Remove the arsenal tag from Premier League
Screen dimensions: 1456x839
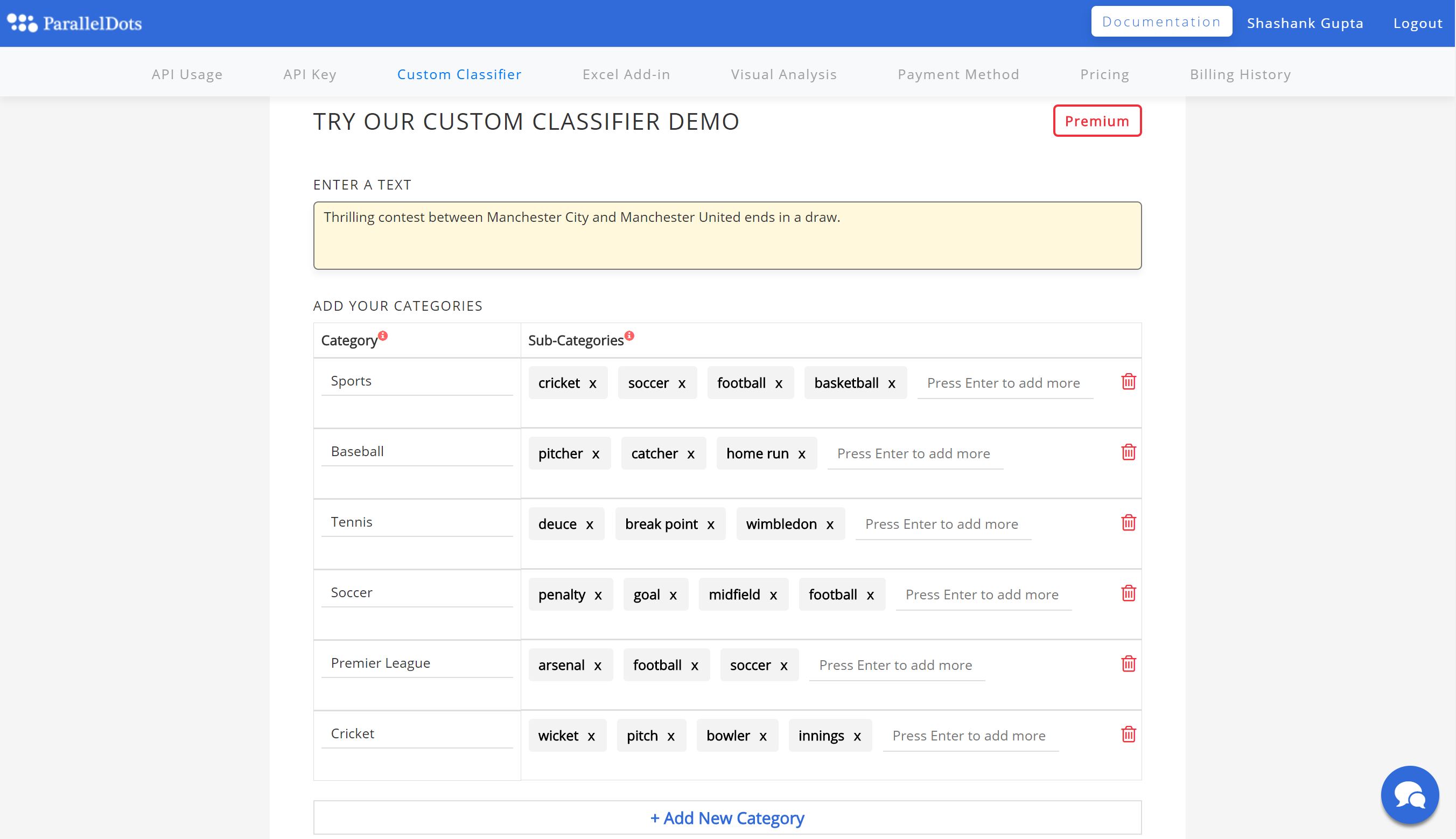point(598,666)
